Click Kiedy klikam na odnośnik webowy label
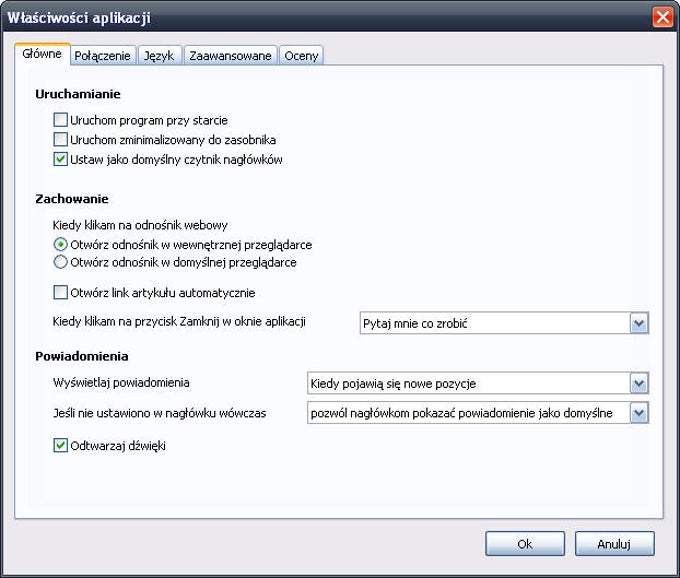This screenshot has height=578, width=680. coord(140,225)
